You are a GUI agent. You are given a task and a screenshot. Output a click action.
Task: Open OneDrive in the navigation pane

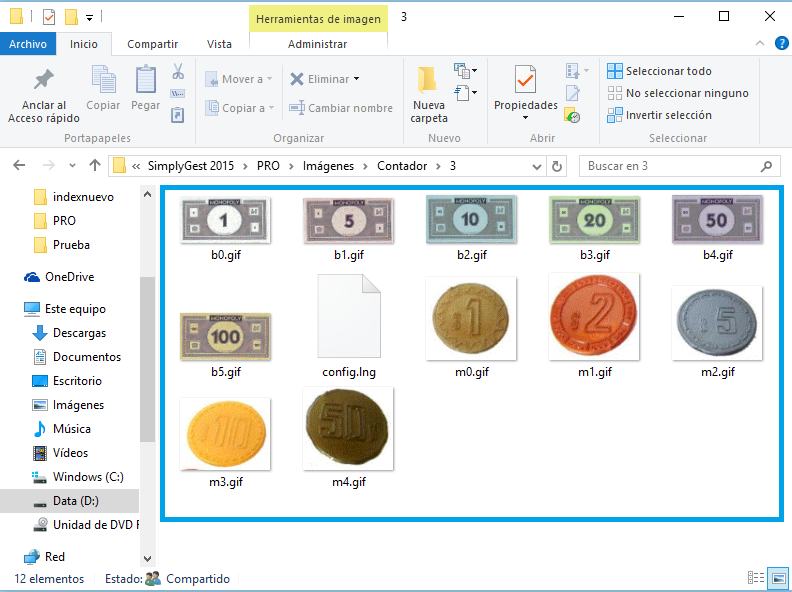(x=60, y=277)
